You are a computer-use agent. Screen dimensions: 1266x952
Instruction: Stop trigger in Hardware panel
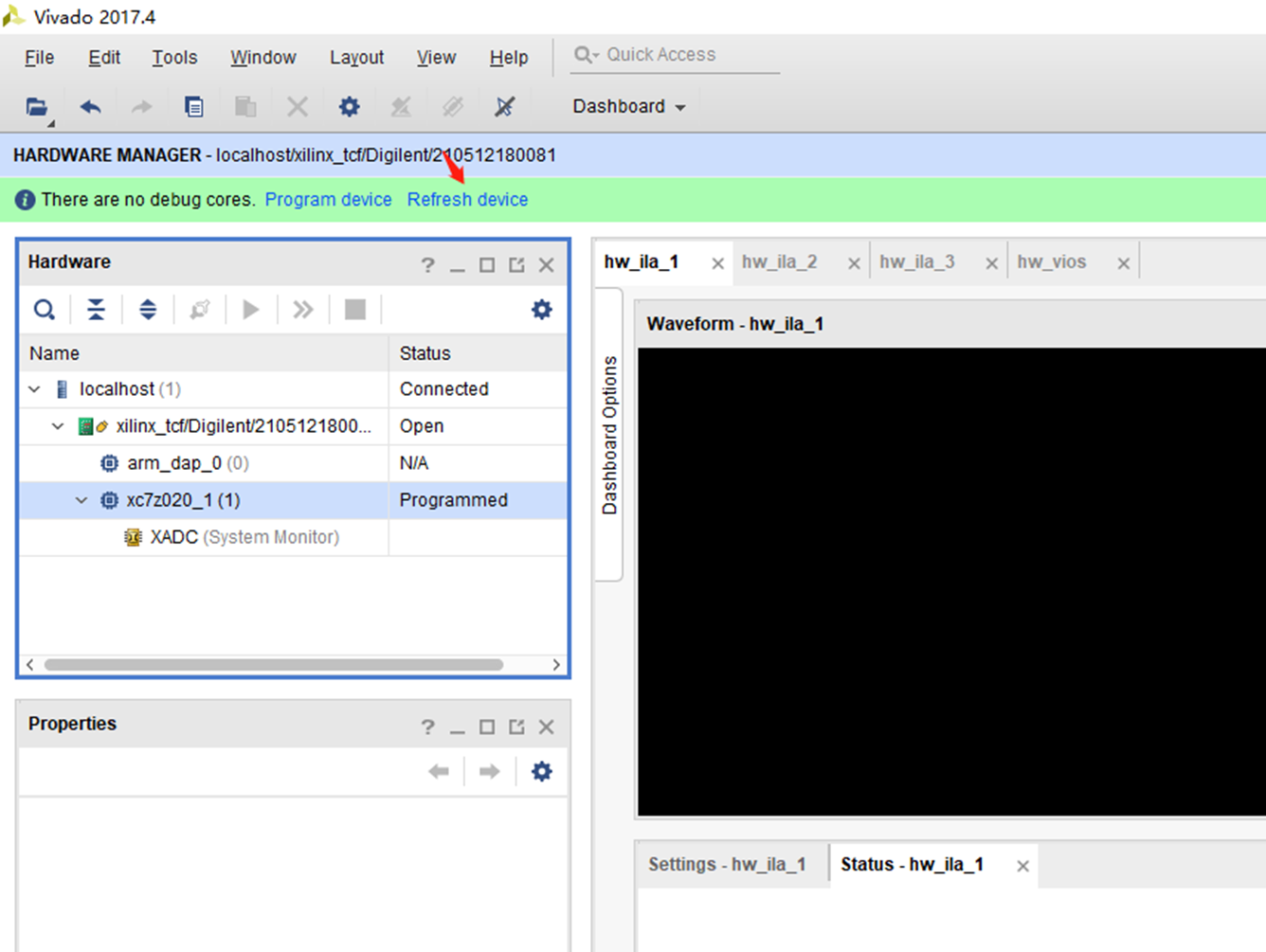click(355, 310)
